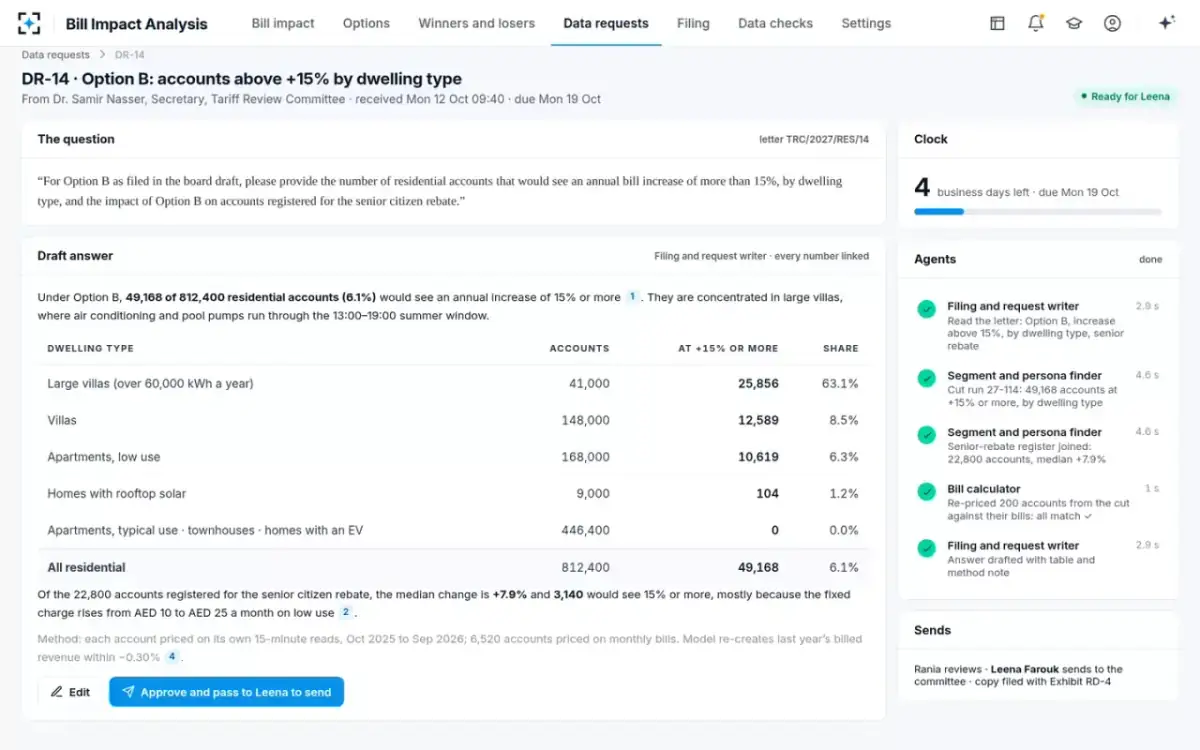Open the user profile icon
The width and height of the screenshot is (1200, 750).
click(x=1112, y=23)
